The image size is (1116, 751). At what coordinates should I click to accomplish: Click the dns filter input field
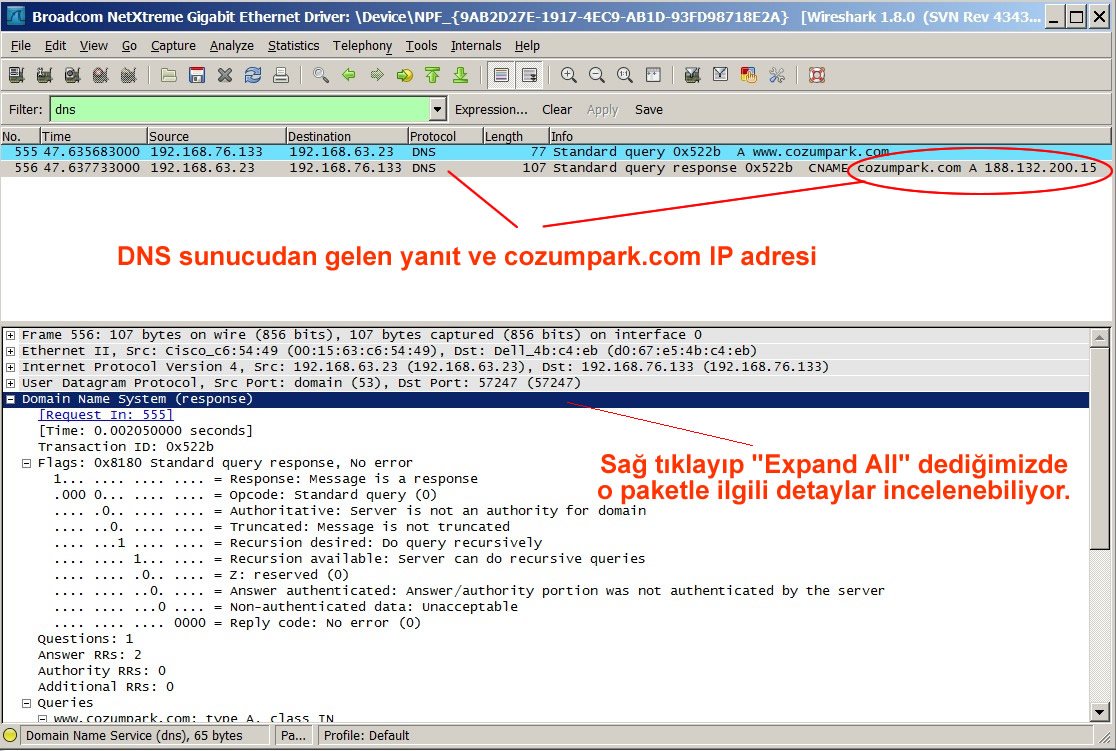click(x=240, y=110)
